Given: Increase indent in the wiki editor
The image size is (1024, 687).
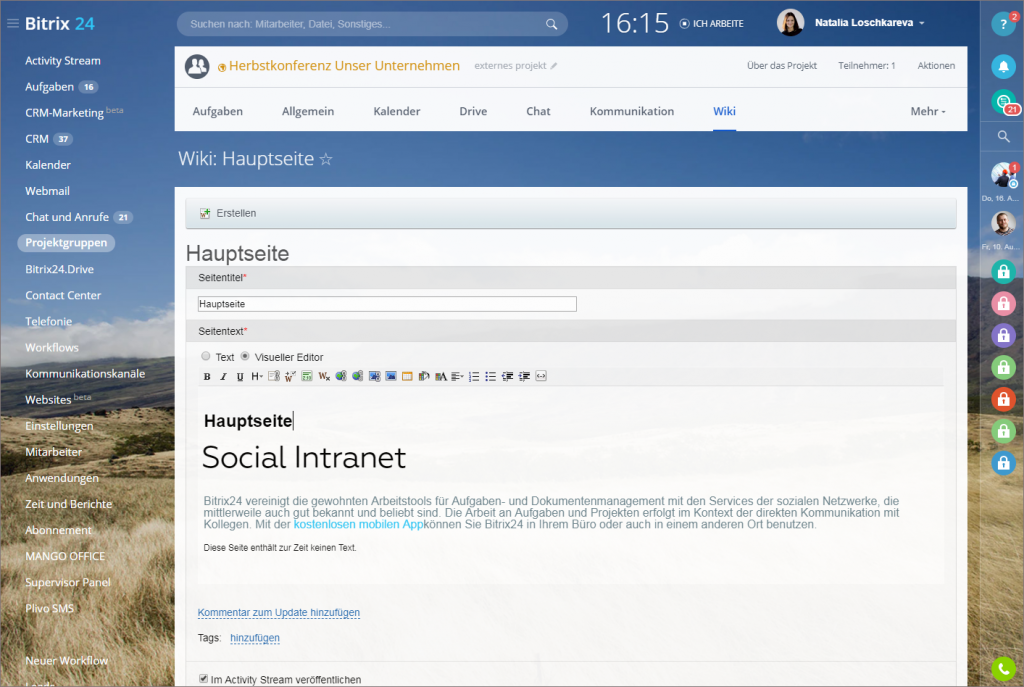Looking at the screenshot, I should (x=524, y=376).
